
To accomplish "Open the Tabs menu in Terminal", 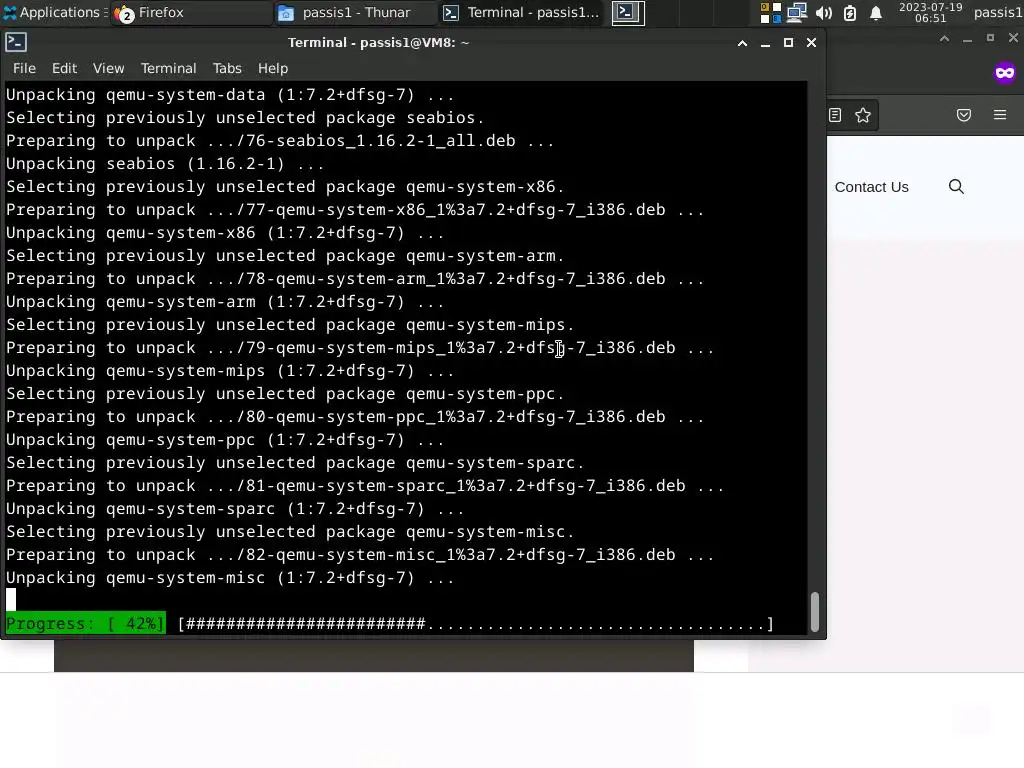I will [227, 68].
